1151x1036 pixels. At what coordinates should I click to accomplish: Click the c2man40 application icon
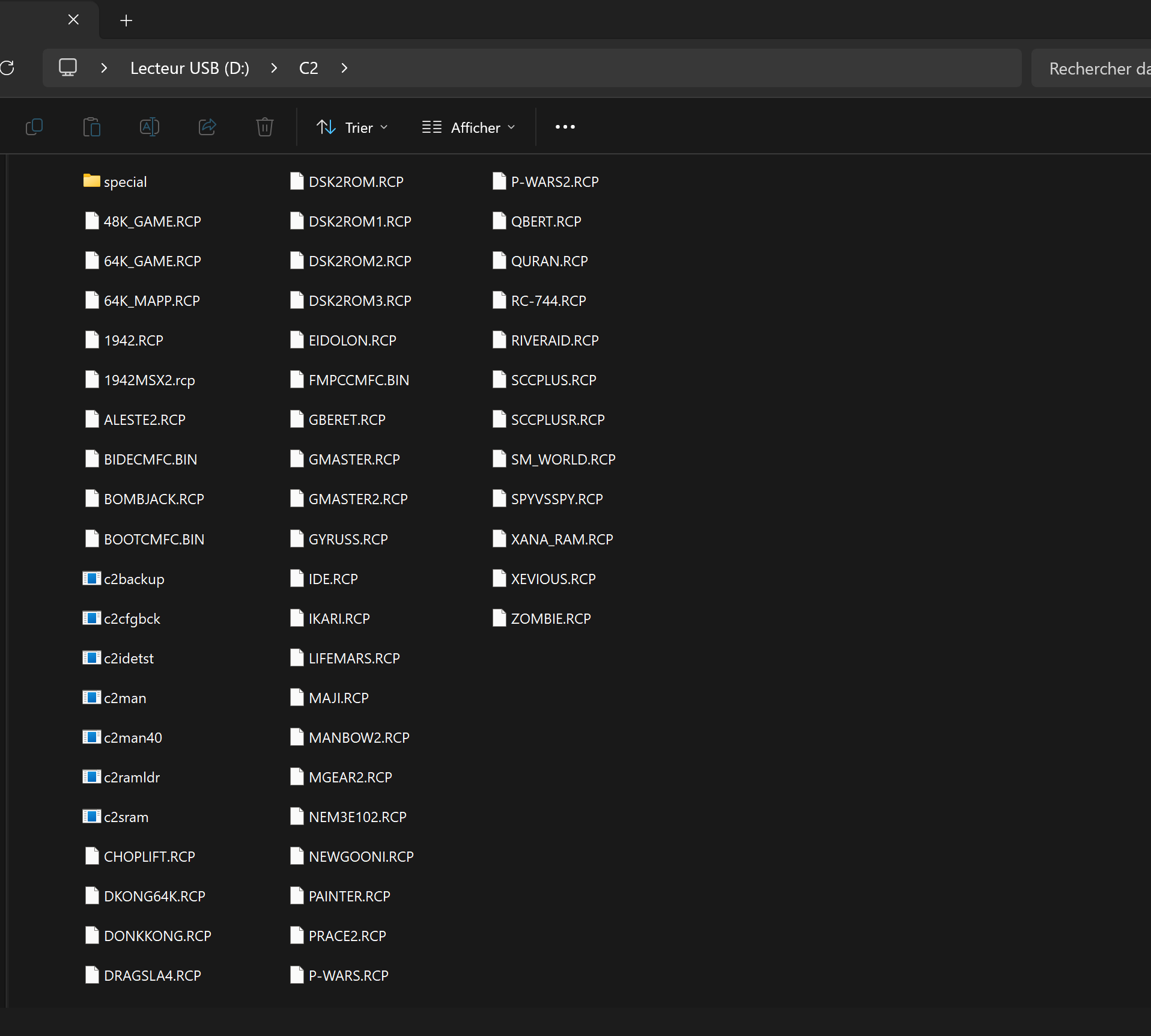pos(91,737)
